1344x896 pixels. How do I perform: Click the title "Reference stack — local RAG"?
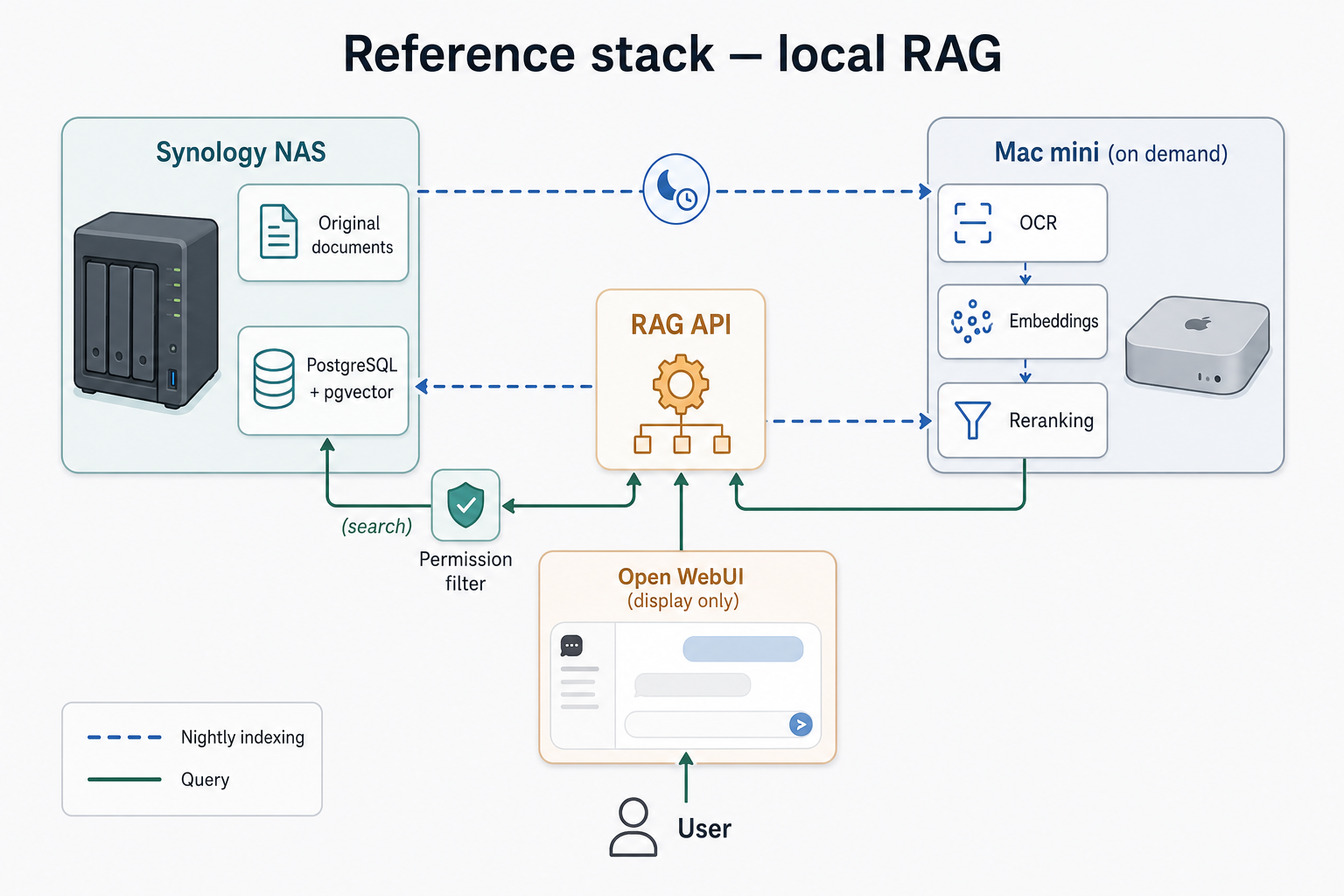[x=672, y=54]
